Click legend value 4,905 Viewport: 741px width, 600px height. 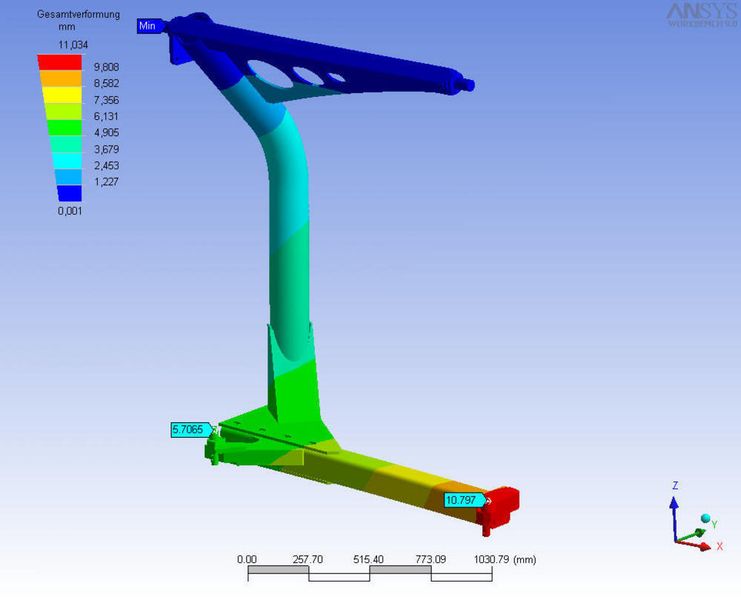coord(106,132)
